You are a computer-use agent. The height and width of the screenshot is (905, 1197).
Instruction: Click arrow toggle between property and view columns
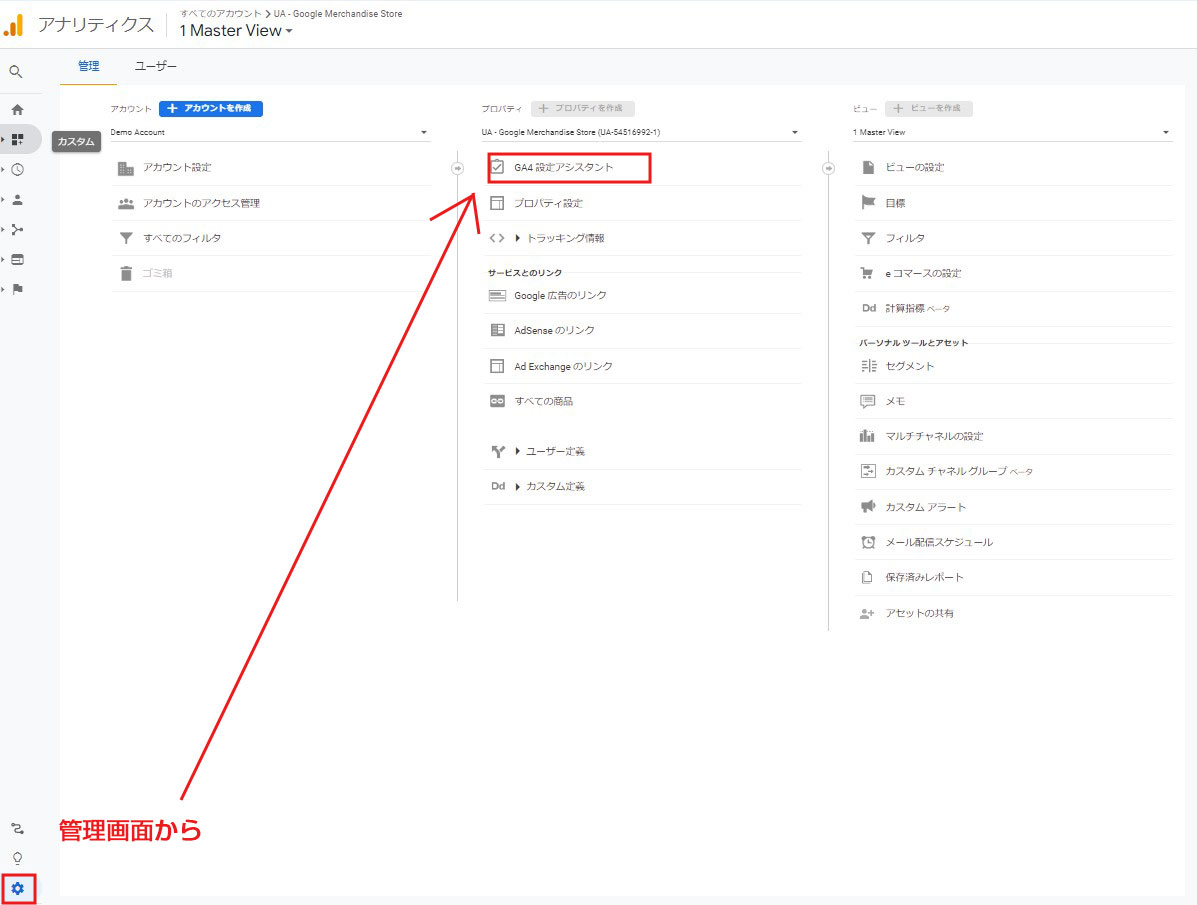pos(828,168)
